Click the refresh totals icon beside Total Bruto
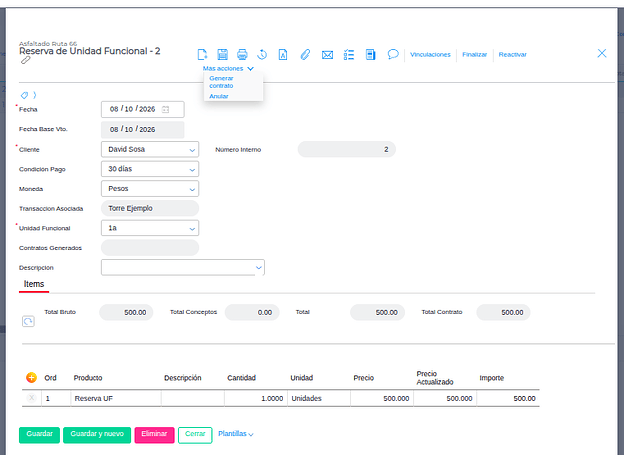This screenshot has width=624, height=455. 28,321
